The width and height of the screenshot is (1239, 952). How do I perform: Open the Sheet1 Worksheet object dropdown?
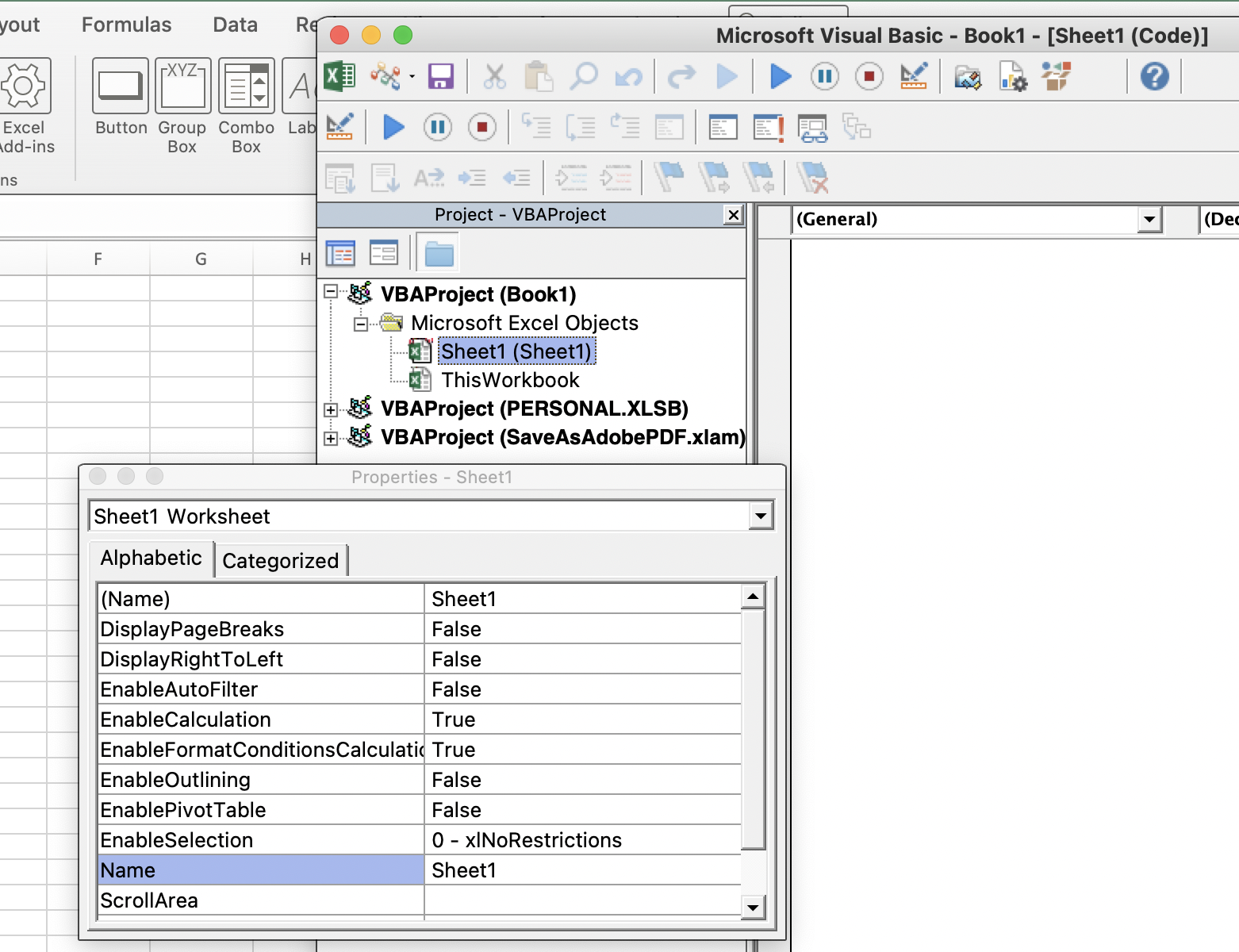pos(760,516)
